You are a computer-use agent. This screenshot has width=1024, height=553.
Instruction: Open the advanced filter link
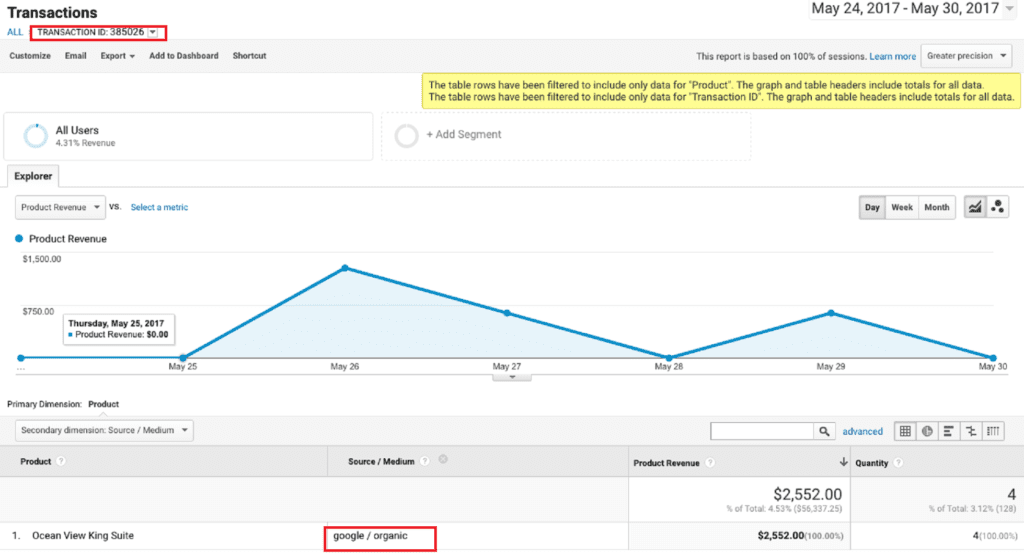(862, 432)
